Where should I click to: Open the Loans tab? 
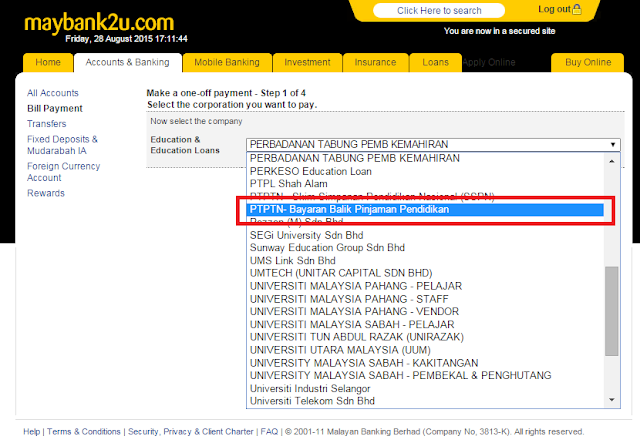pos(436,62)
